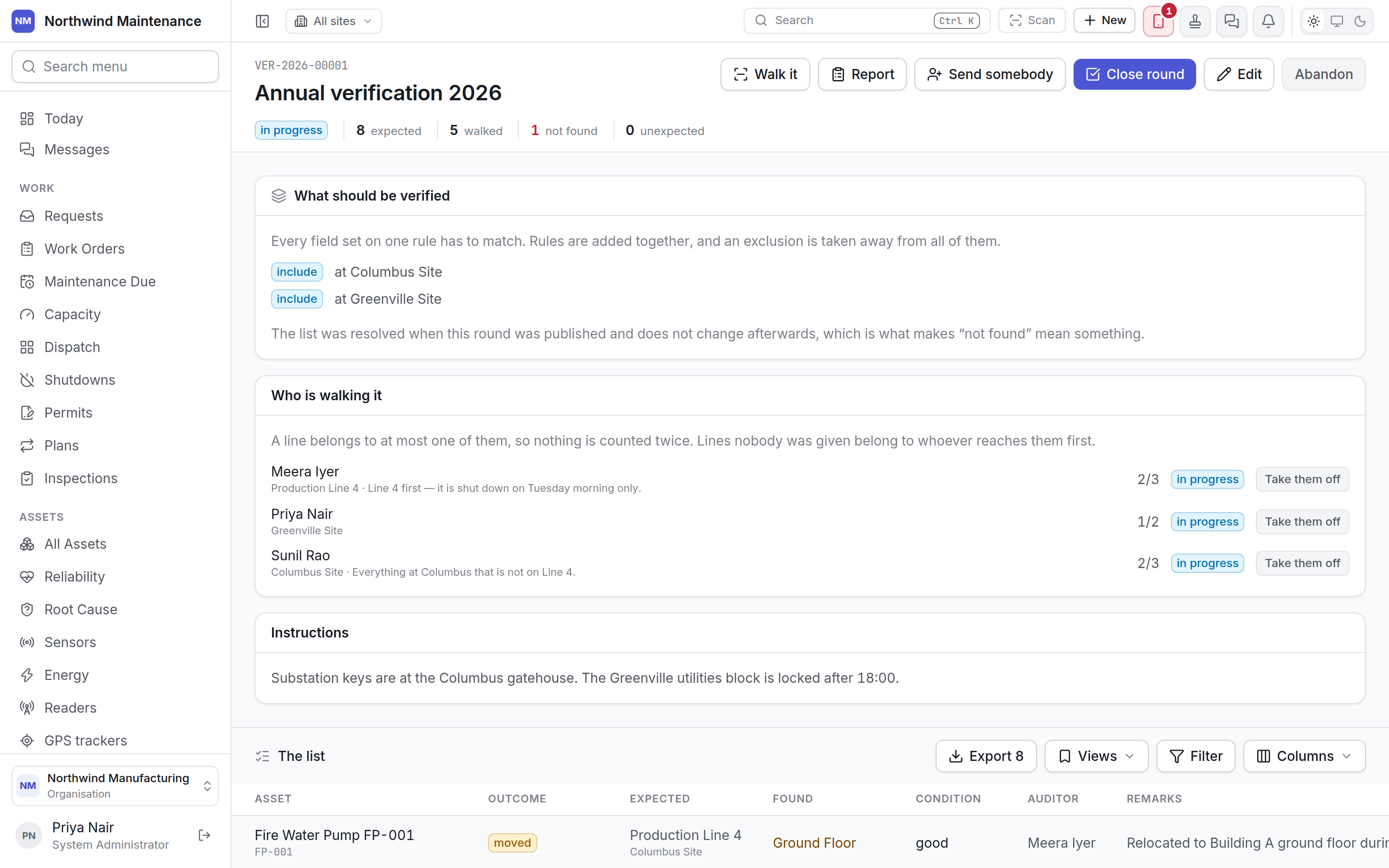Click the Close round button
1389x868 pixels.
click(1134, 74)
